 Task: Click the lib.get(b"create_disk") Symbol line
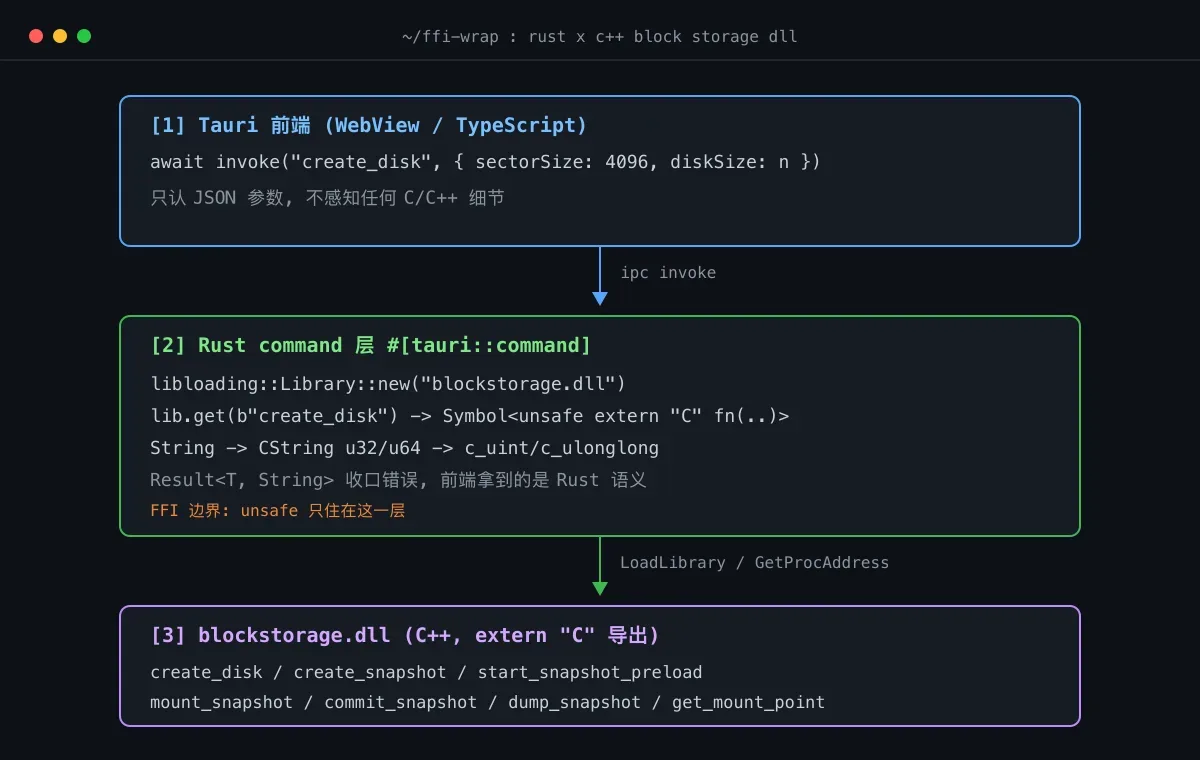coord(469,415)
